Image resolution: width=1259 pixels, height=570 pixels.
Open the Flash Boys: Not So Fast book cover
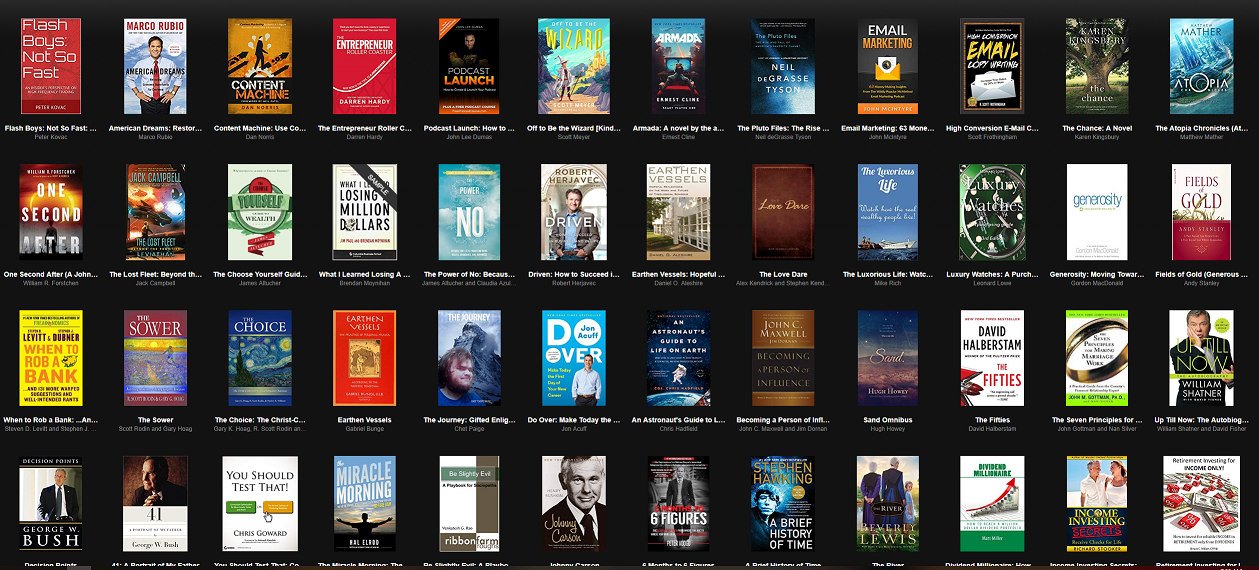coord(51,66)
